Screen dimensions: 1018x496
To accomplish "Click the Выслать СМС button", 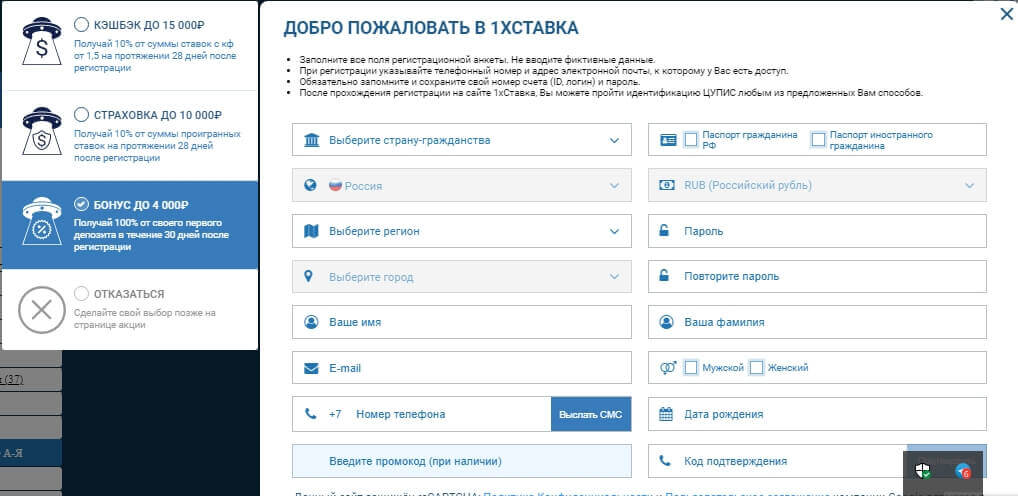I will 591,414.
